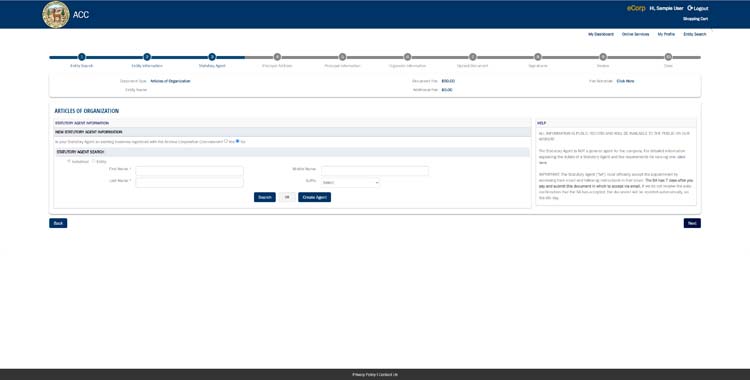Click the $0.00 additional fee value
The image size is (750, 380).
[x=447, y=90]
